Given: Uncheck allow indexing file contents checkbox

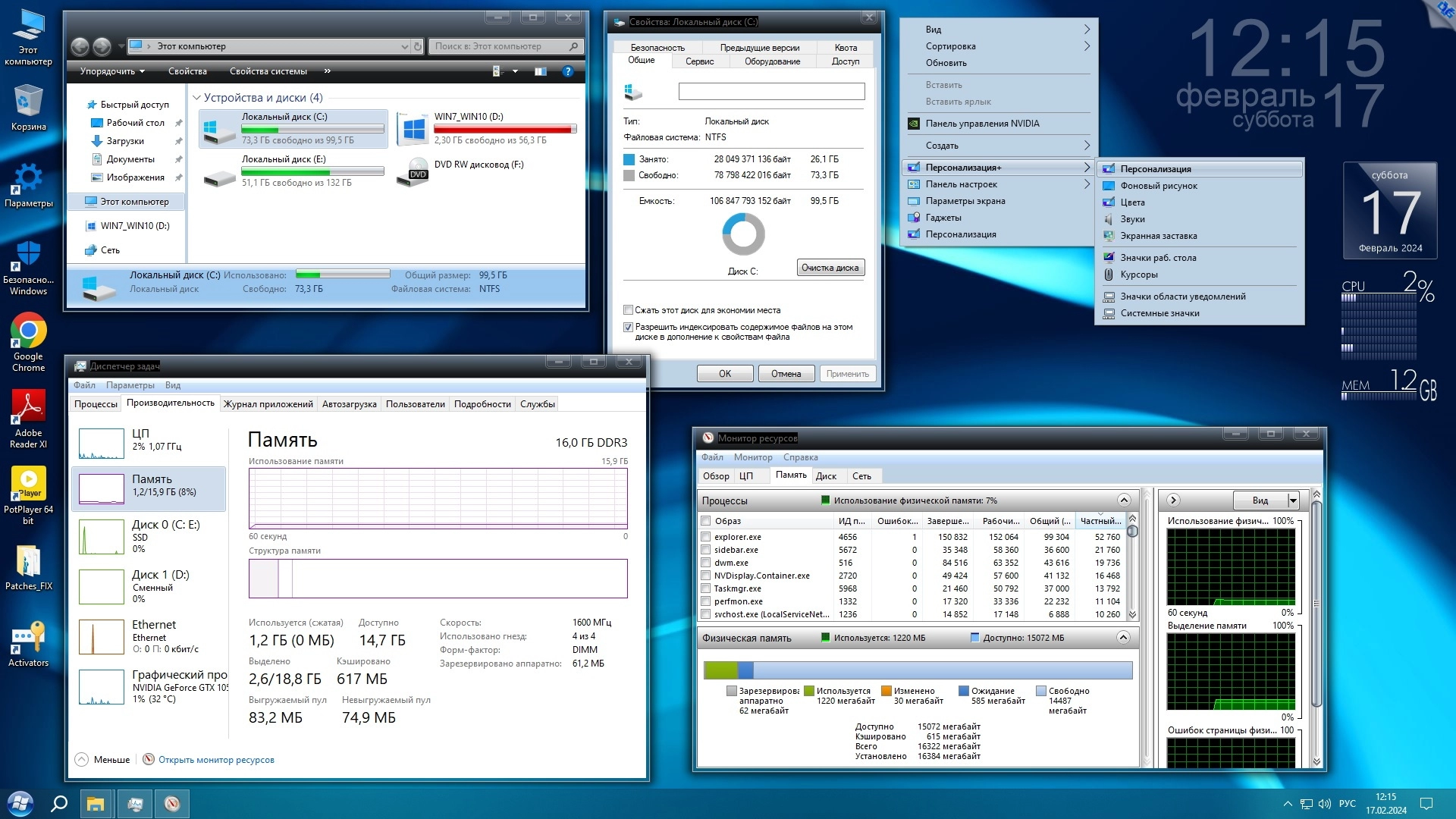Looking at the screenshot, I should pos(628,328).
